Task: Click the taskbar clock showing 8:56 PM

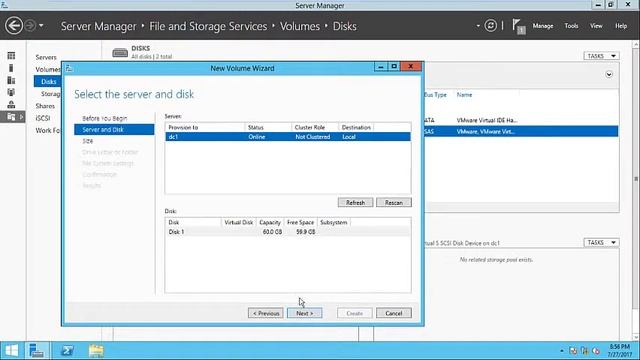Action: click(x=619, y=351)
